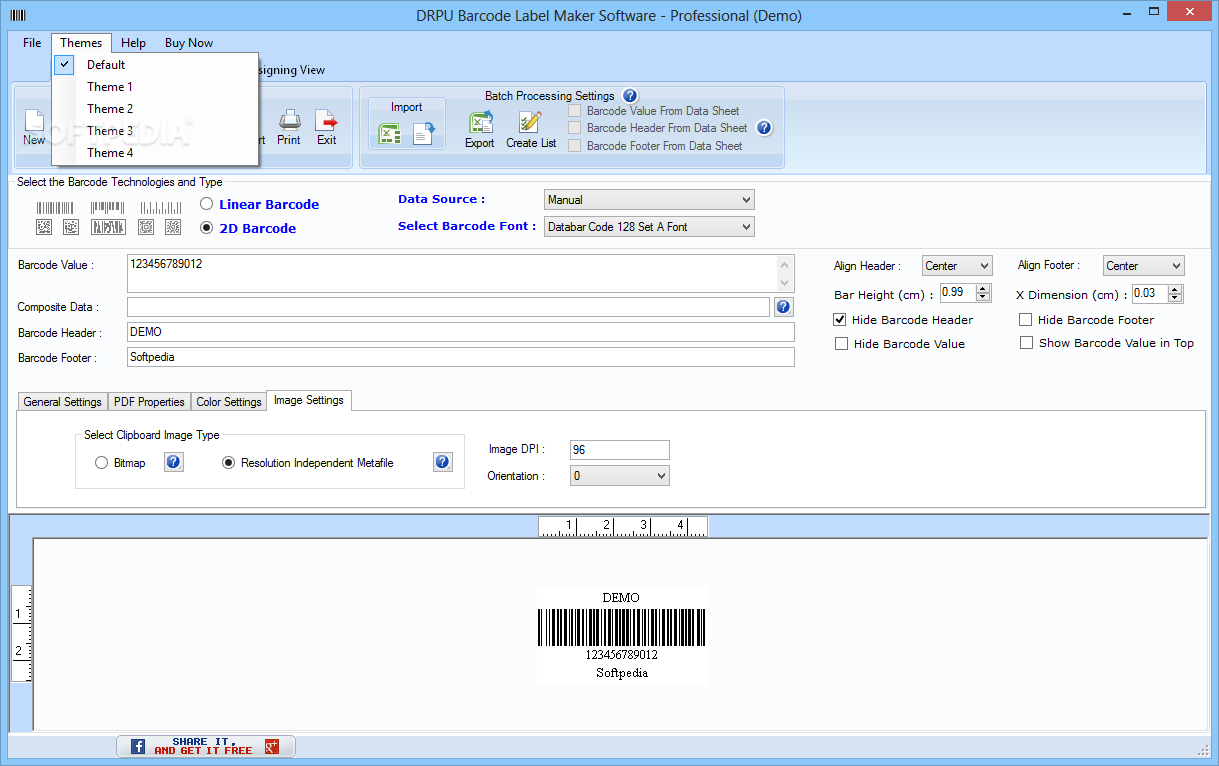Click the Image DPI field
Image resolution: width=1219 pixels, height=766 pixels.
coord(619,450)
